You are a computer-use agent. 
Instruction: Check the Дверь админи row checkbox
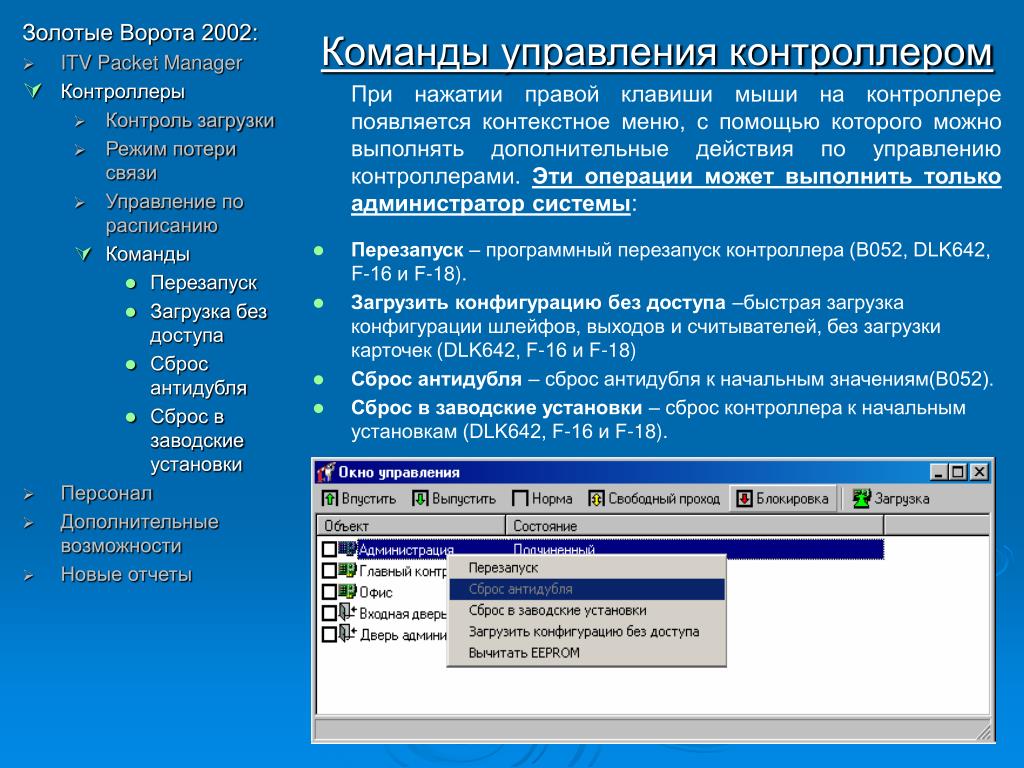pyautogui.click(x=329, y=635)
